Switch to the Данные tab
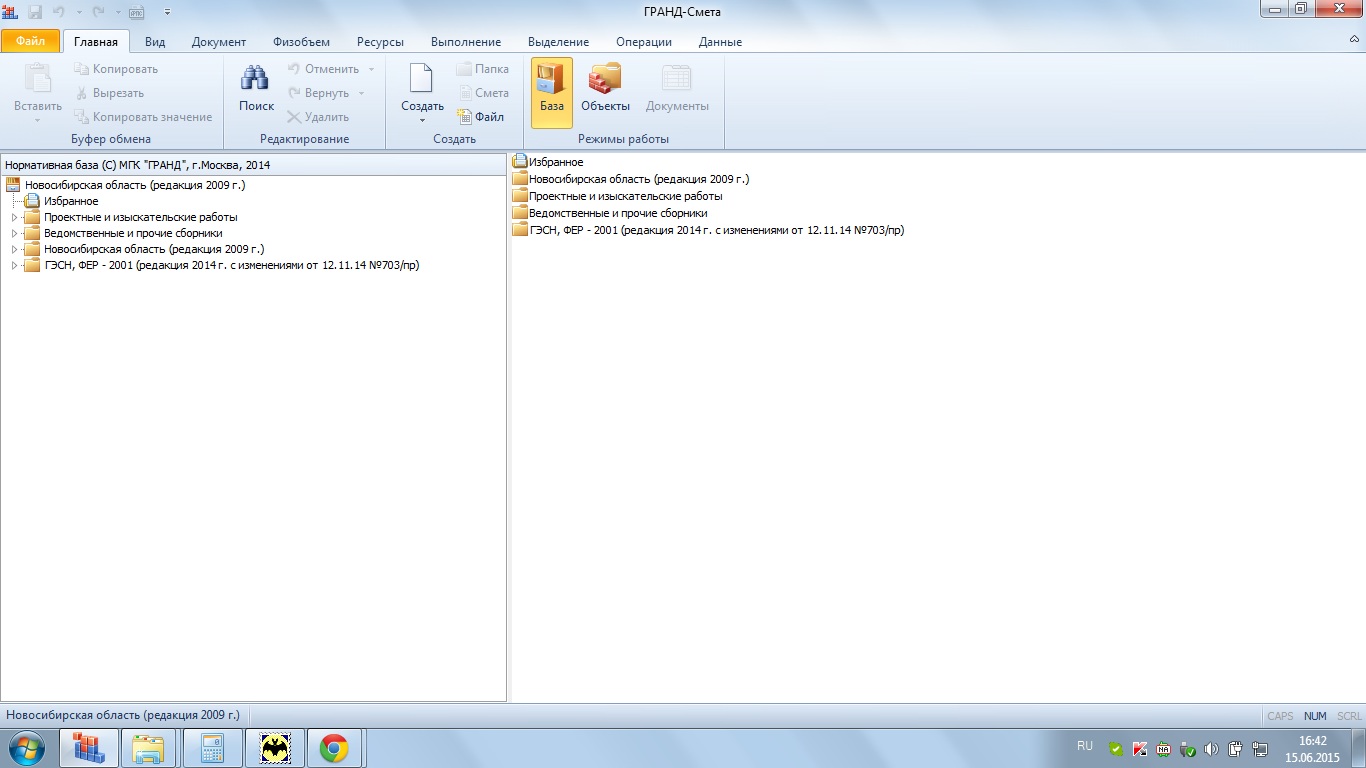The width and height of the screenshot is (1366, 768). (x=720, y=42)
